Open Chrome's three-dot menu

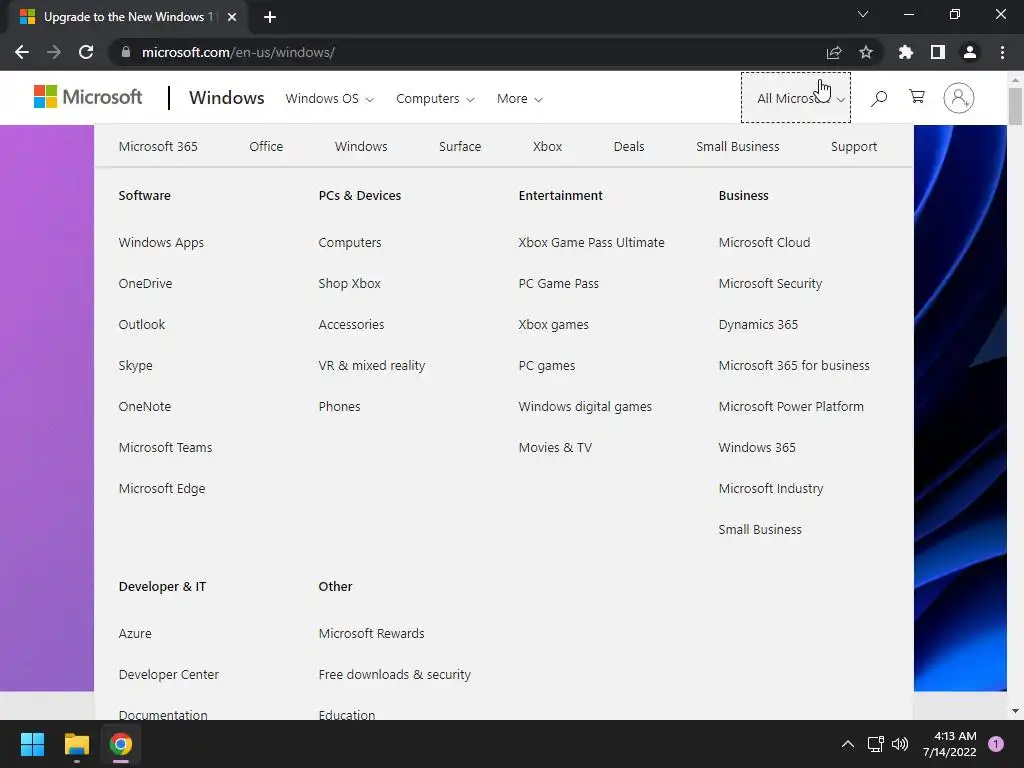[1002, 52]
